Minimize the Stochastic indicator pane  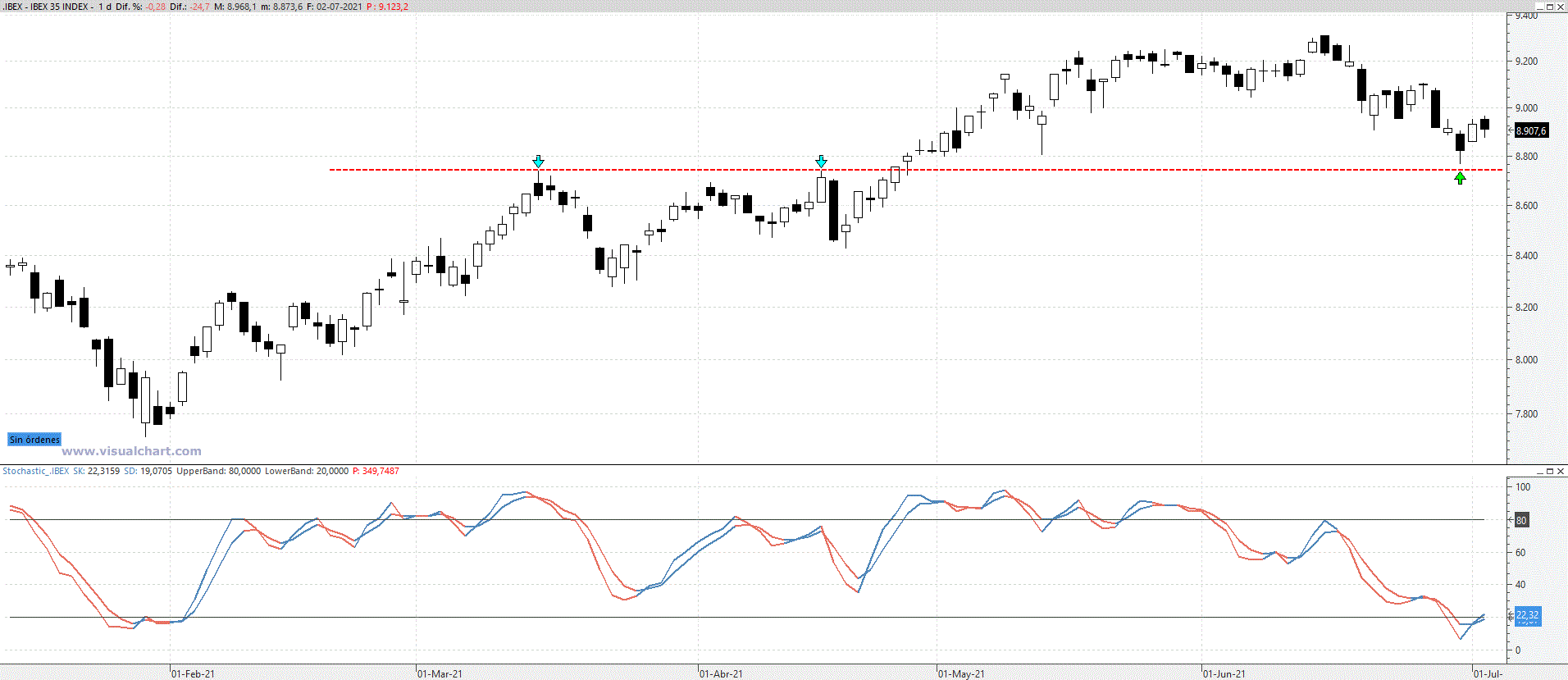[x=1540, y=471]
